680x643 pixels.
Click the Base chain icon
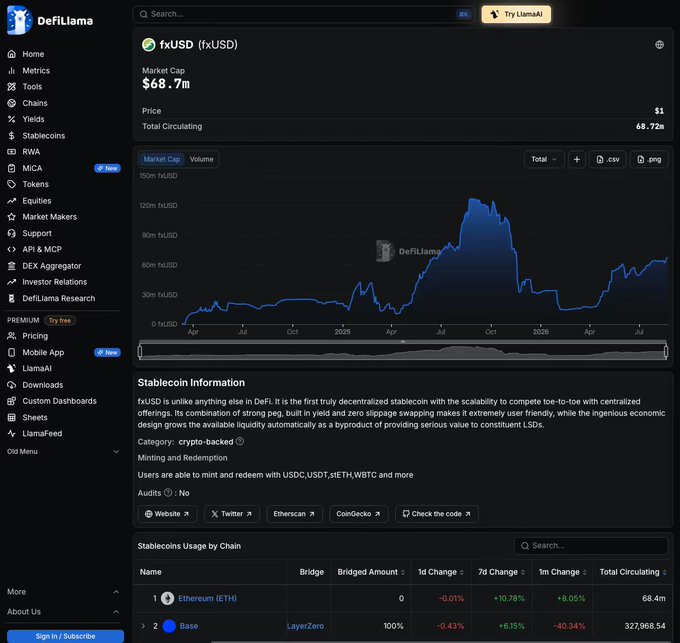tap(169, 626)
